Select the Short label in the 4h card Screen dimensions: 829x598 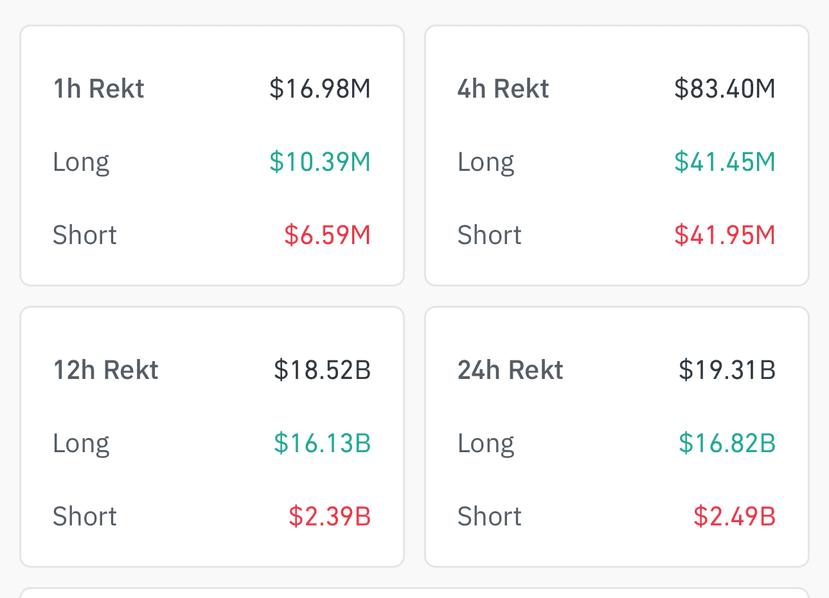(490, 235)
